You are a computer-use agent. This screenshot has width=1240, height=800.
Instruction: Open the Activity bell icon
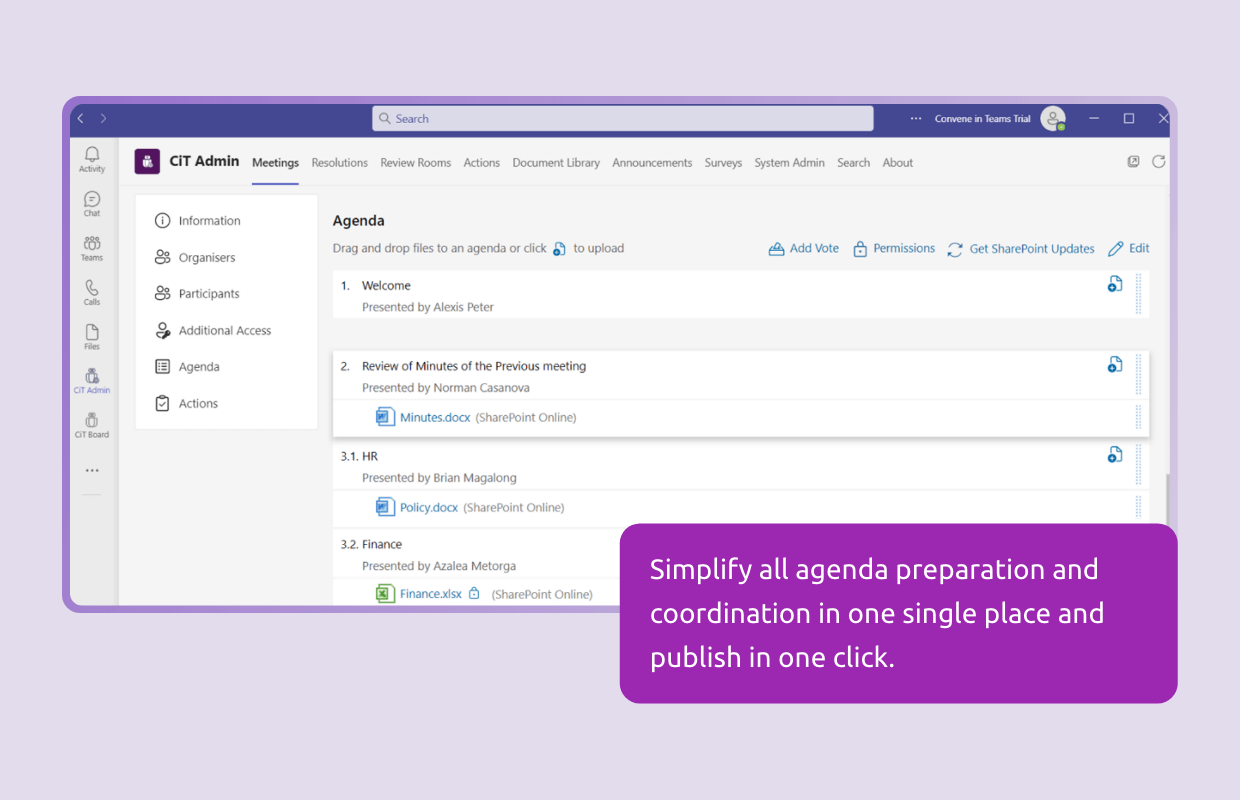92,158
